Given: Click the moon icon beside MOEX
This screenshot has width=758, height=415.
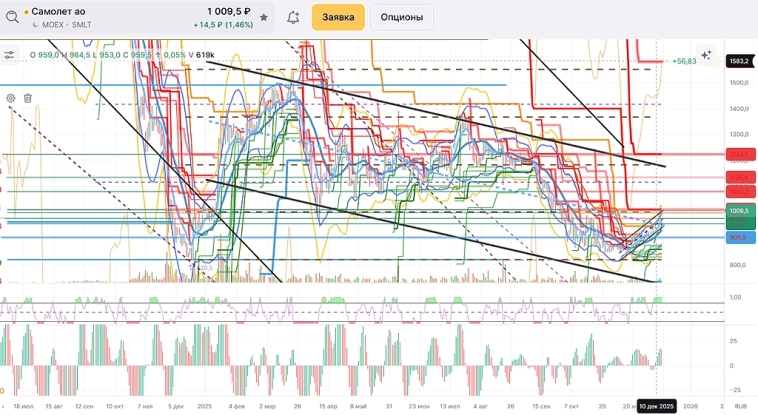Looking at the screenshot, I should pos(36,25).
